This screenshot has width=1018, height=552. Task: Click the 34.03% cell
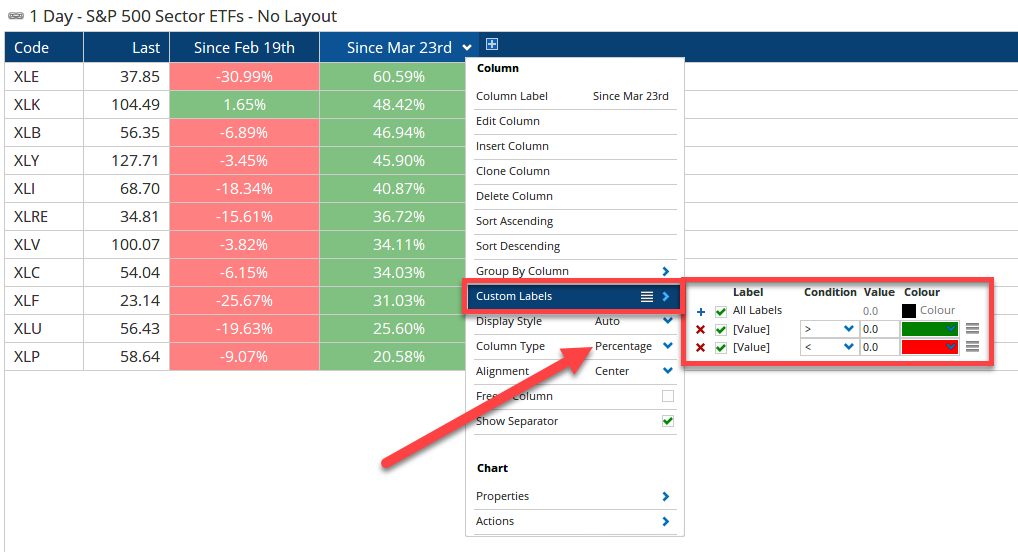(x=393, y=273)
